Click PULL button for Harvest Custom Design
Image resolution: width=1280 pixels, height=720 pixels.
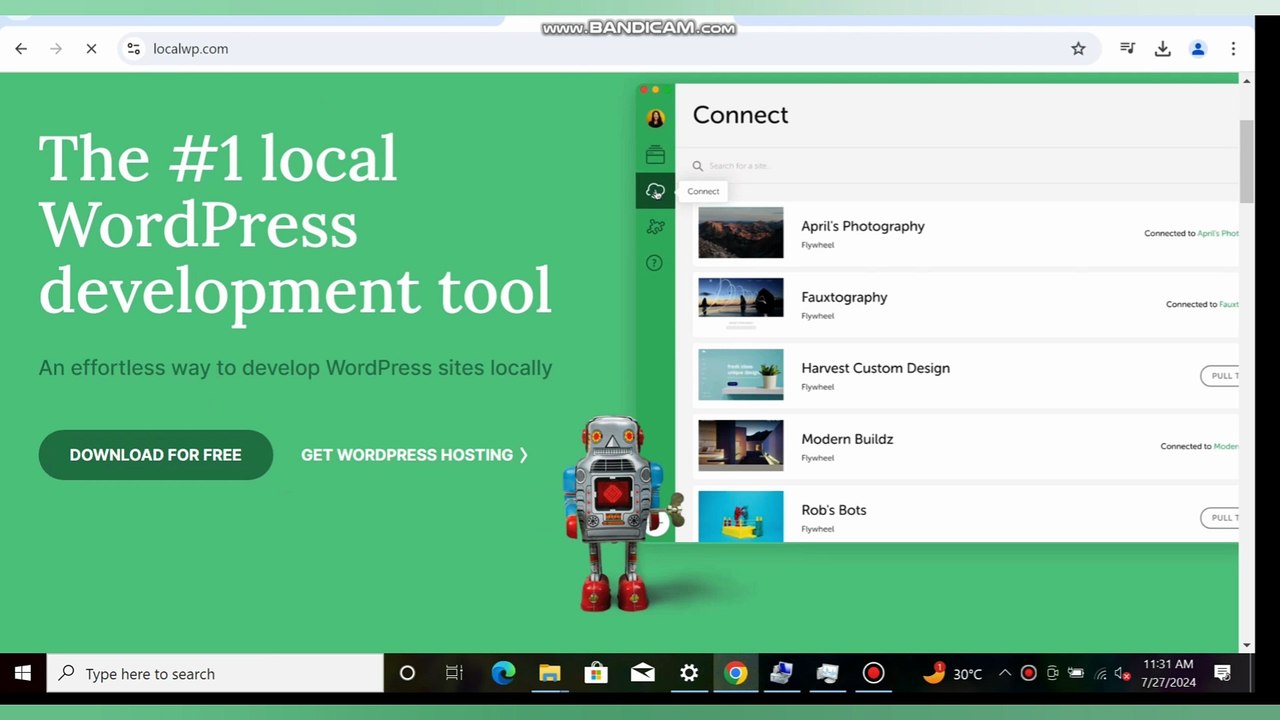click(x=1220, y=376)
